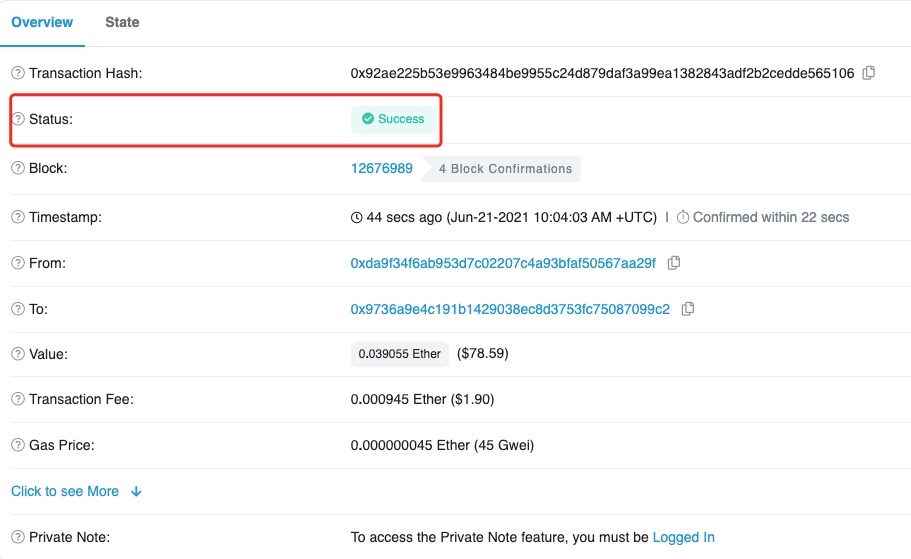Copy the To address
The image size is (911, 559).
tap(688, 309)
